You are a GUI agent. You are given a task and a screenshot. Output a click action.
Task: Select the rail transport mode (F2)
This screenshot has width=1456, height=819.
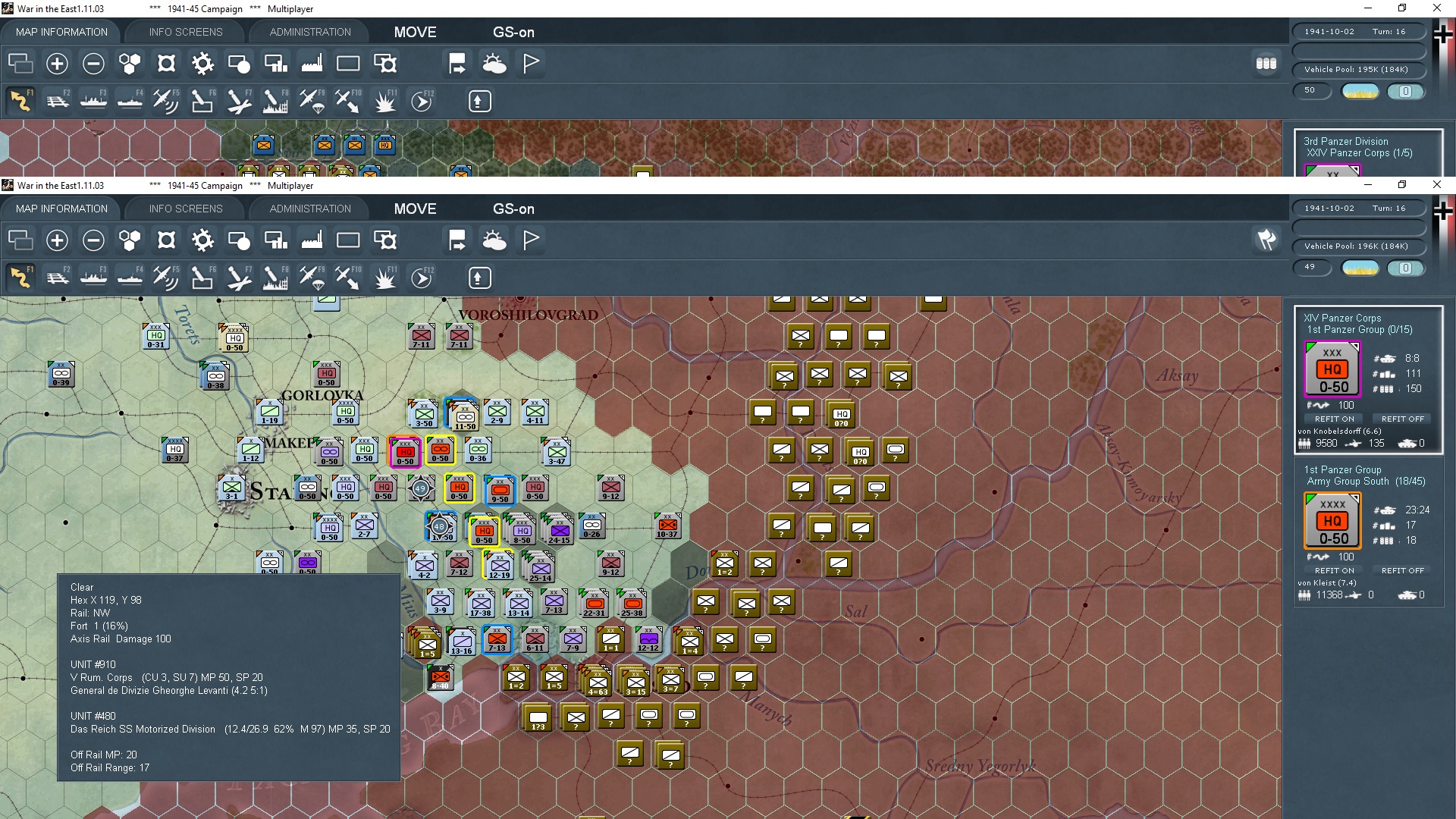(58, 277)
